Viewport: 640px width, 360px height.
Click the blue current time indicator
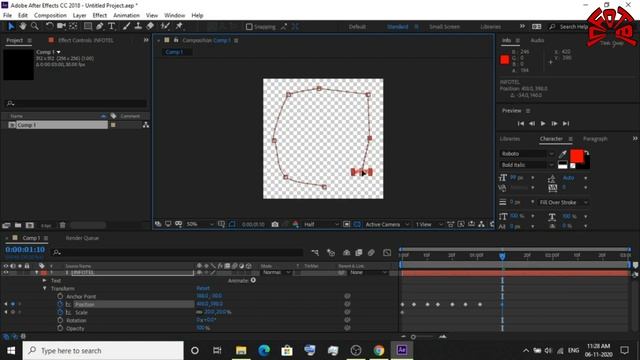coord(502,256)
